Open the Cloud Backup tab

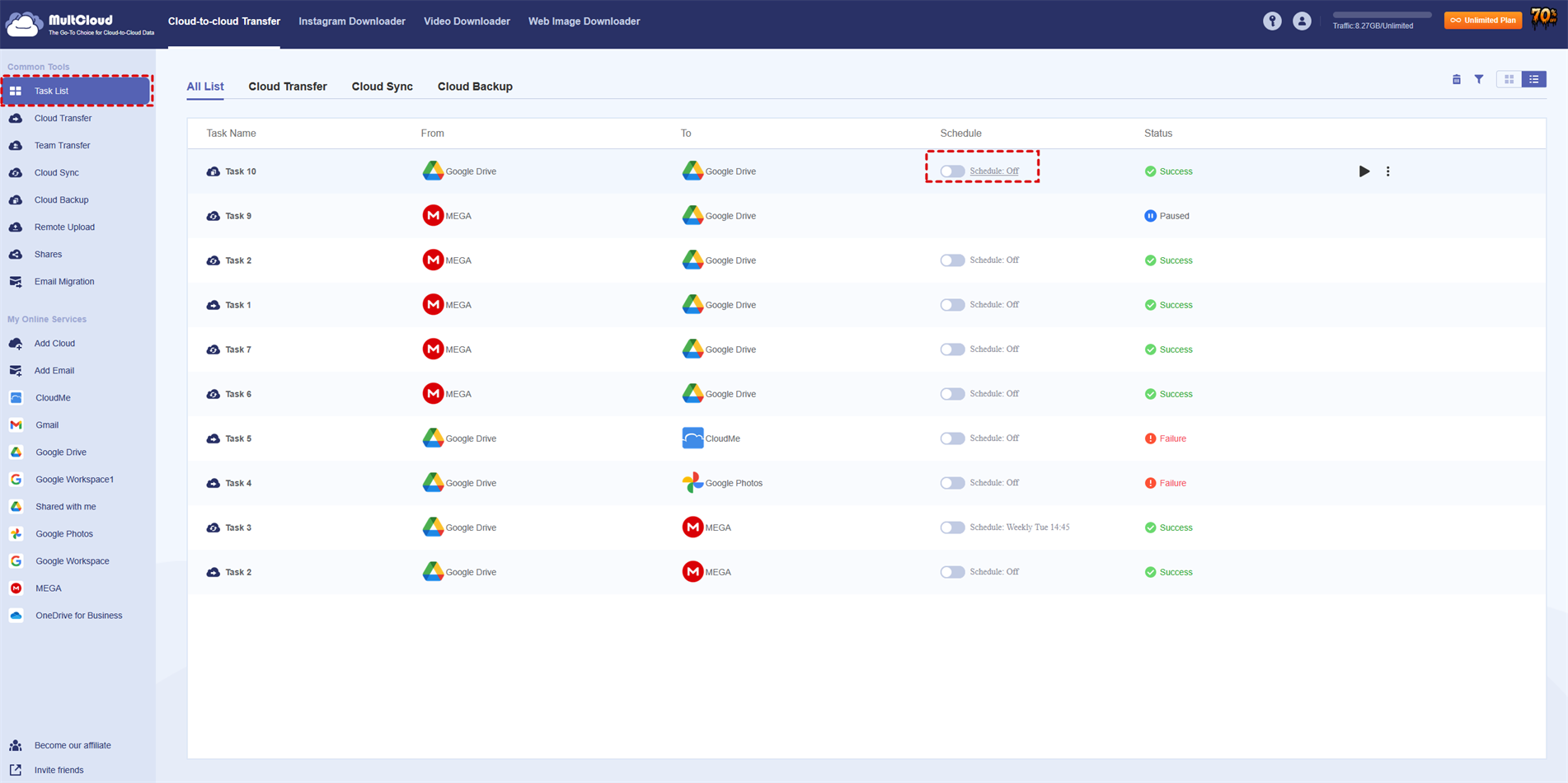click(x=475, y=87)
